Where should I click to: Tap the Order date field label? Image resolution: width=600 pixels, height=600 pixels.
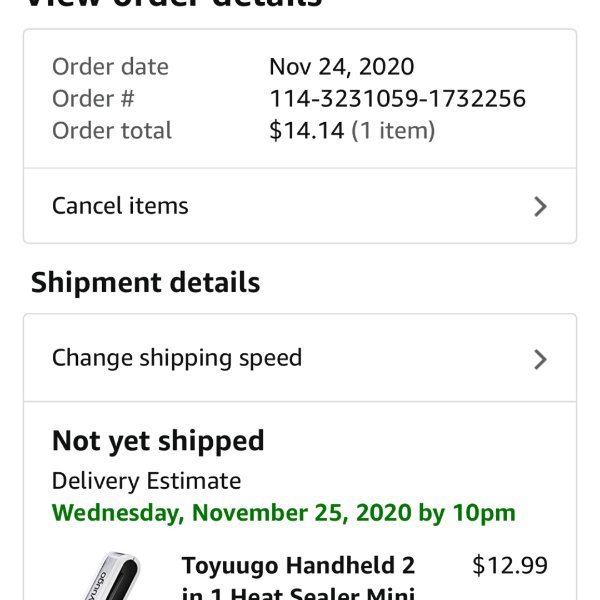pyautogui.click(x=110, y=67)
